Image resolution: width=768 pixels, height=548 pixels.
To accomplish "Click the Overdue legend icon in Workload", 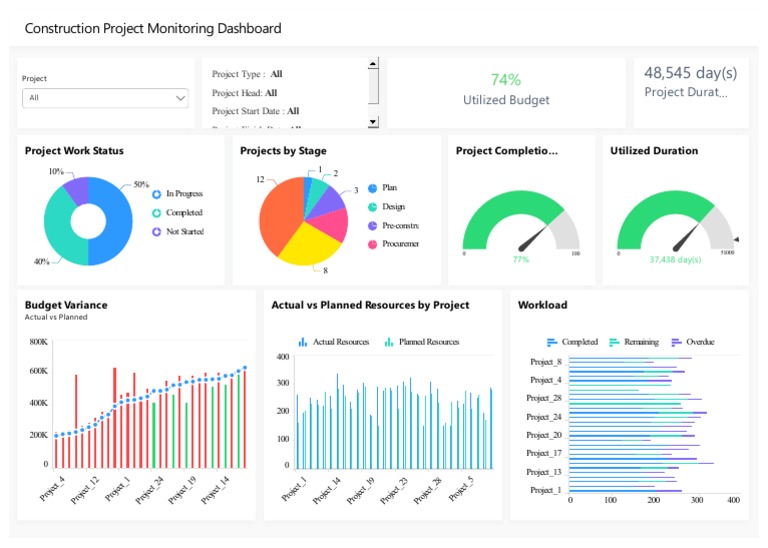I will pos(677,342).
